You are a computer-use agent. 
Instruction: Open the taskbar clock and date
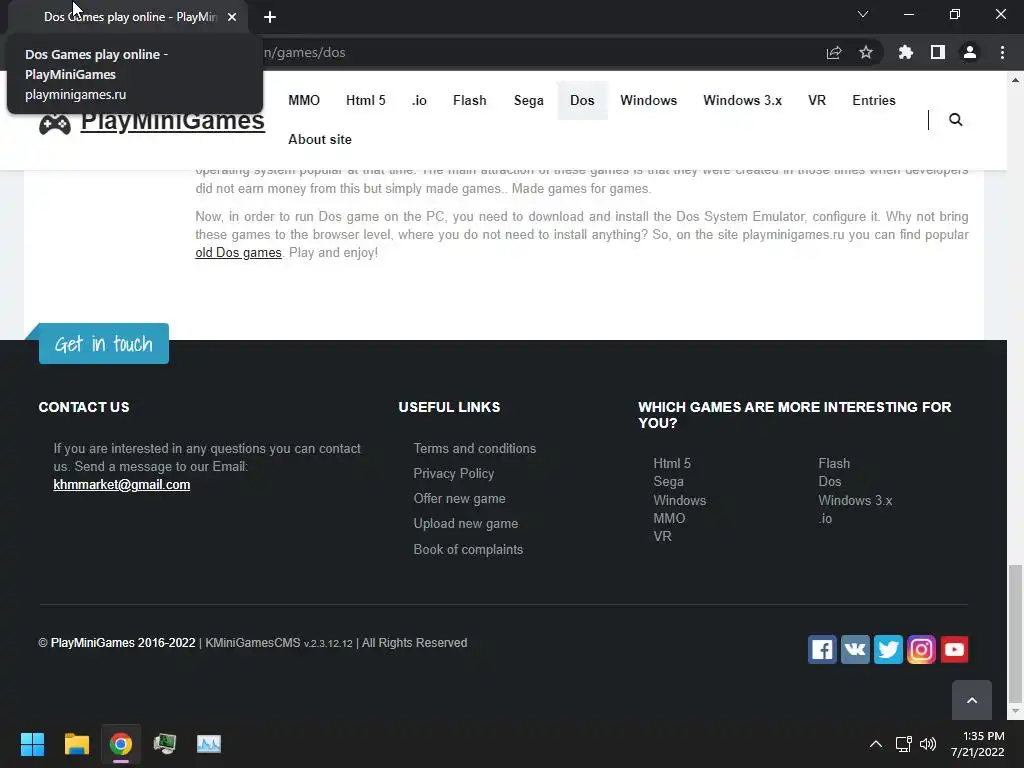click(978, 744)
